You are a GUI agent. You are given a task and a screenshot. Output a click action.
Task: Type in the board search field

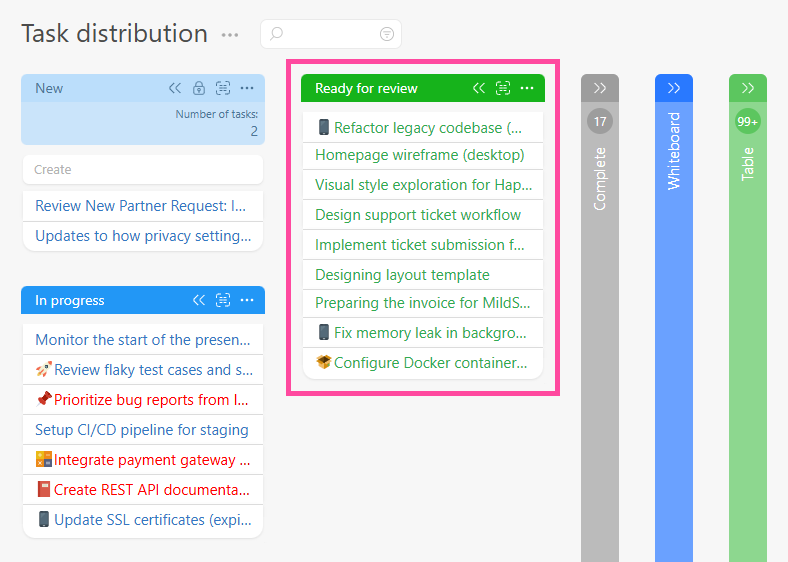(325, 34)
